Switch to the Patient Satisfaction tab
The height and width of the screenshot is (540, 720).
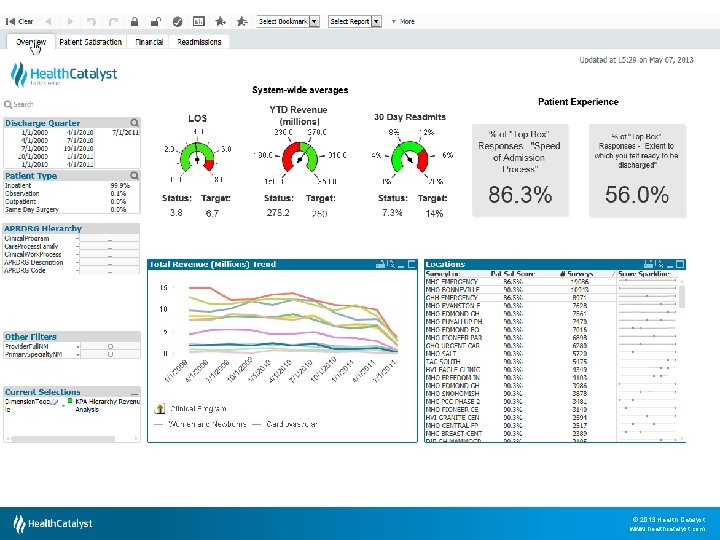(90, 42)
